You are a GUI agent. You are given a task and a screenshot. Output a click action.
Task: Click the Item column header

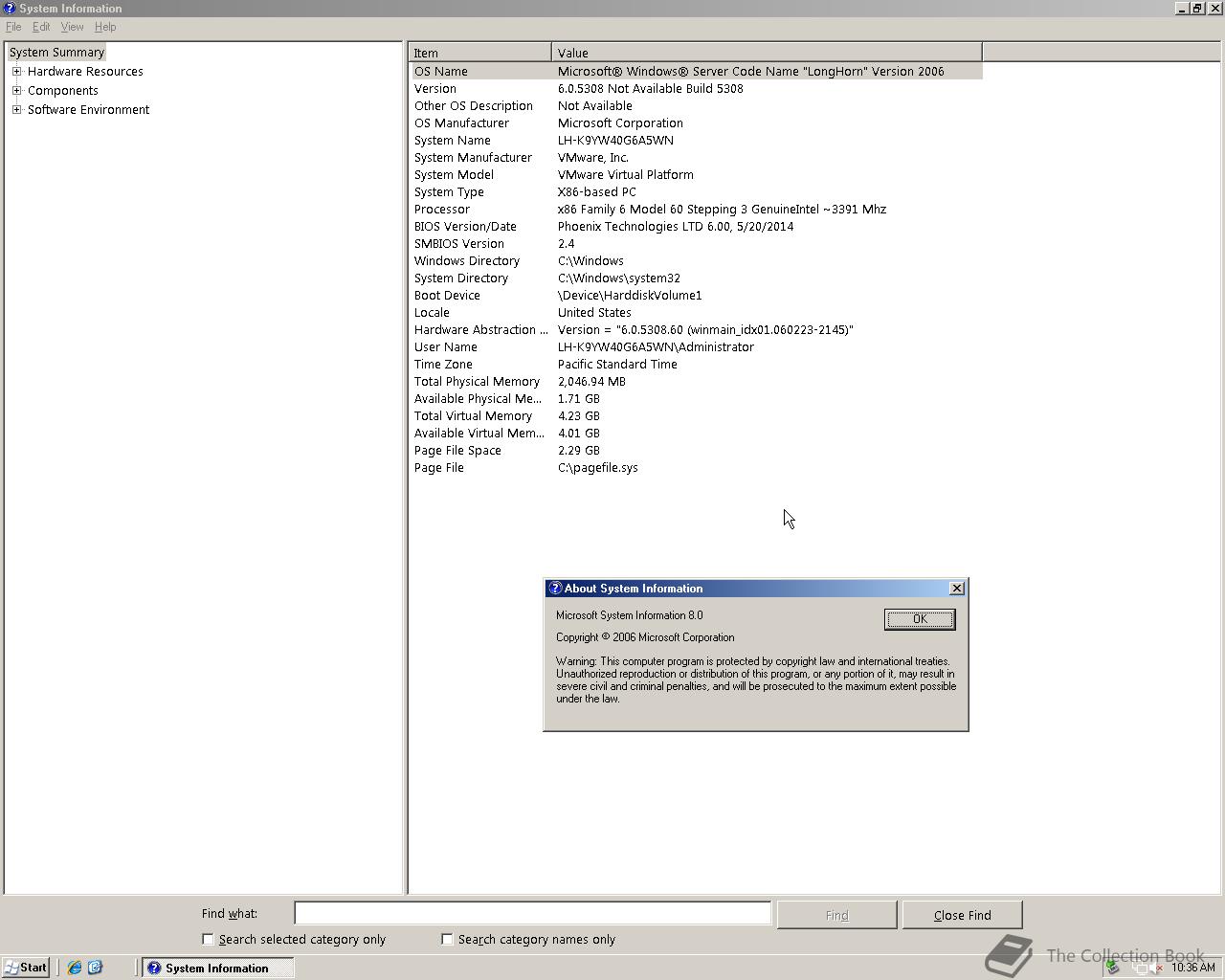(480, 53)
